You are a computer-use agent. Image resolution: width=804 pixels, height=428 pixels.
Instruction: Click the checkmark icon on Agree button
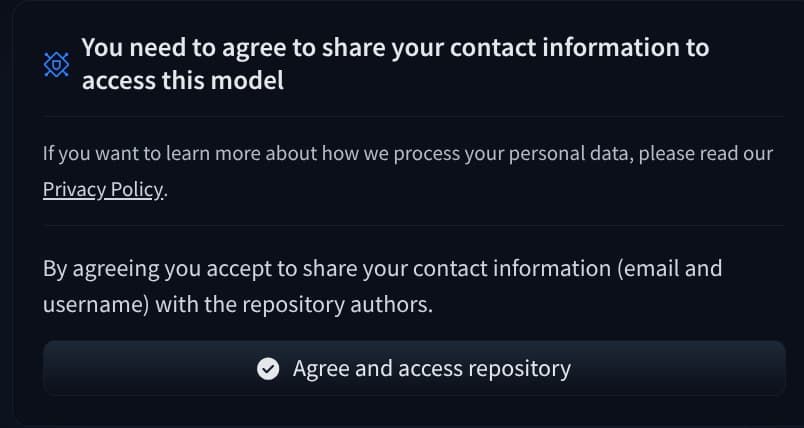[267, 369]
